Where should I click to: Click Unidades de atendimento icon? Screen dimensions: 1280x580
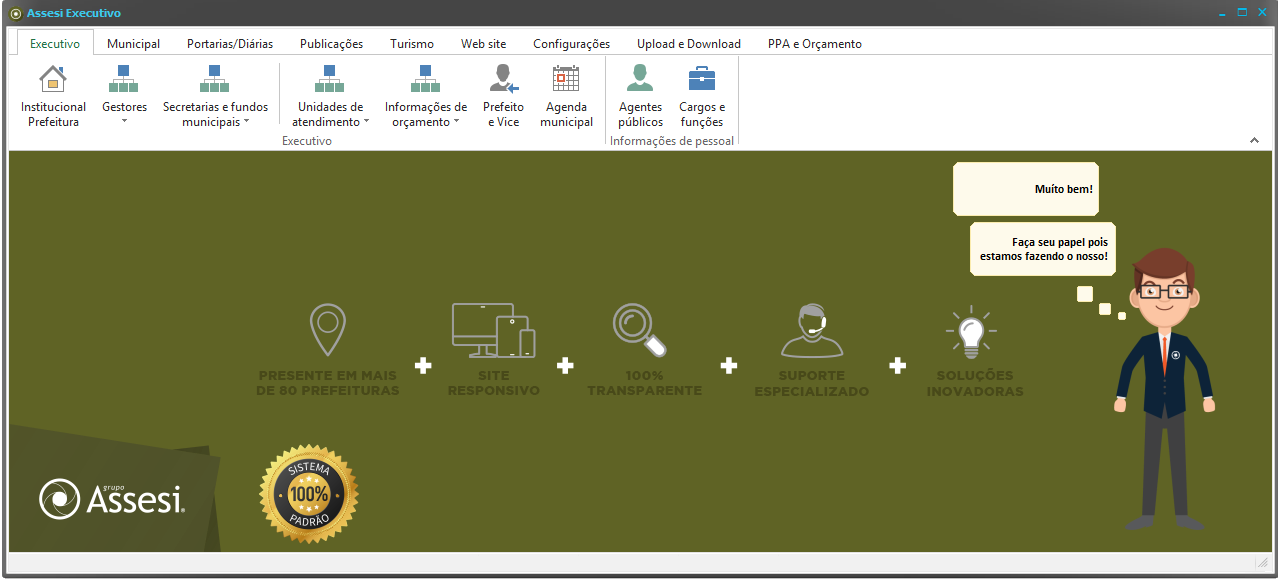pos(329,79)
